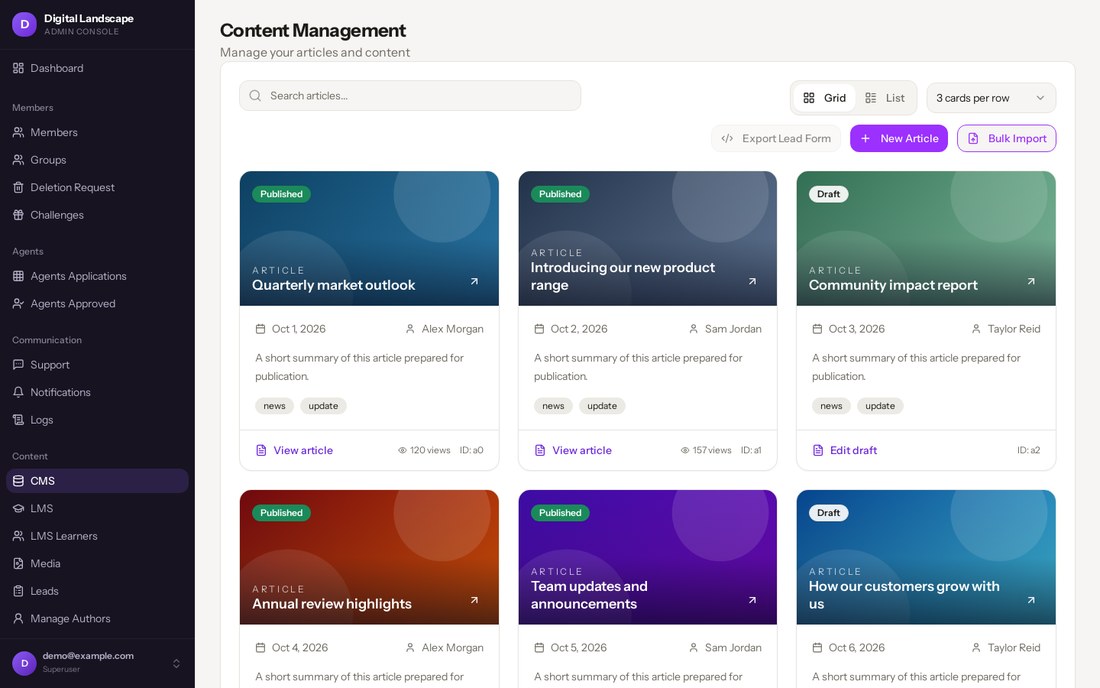Image resolution: width=1100 pixels, height=688 pixels.
Task: Switch to Grid view
Action: click(x=824, y=98)
